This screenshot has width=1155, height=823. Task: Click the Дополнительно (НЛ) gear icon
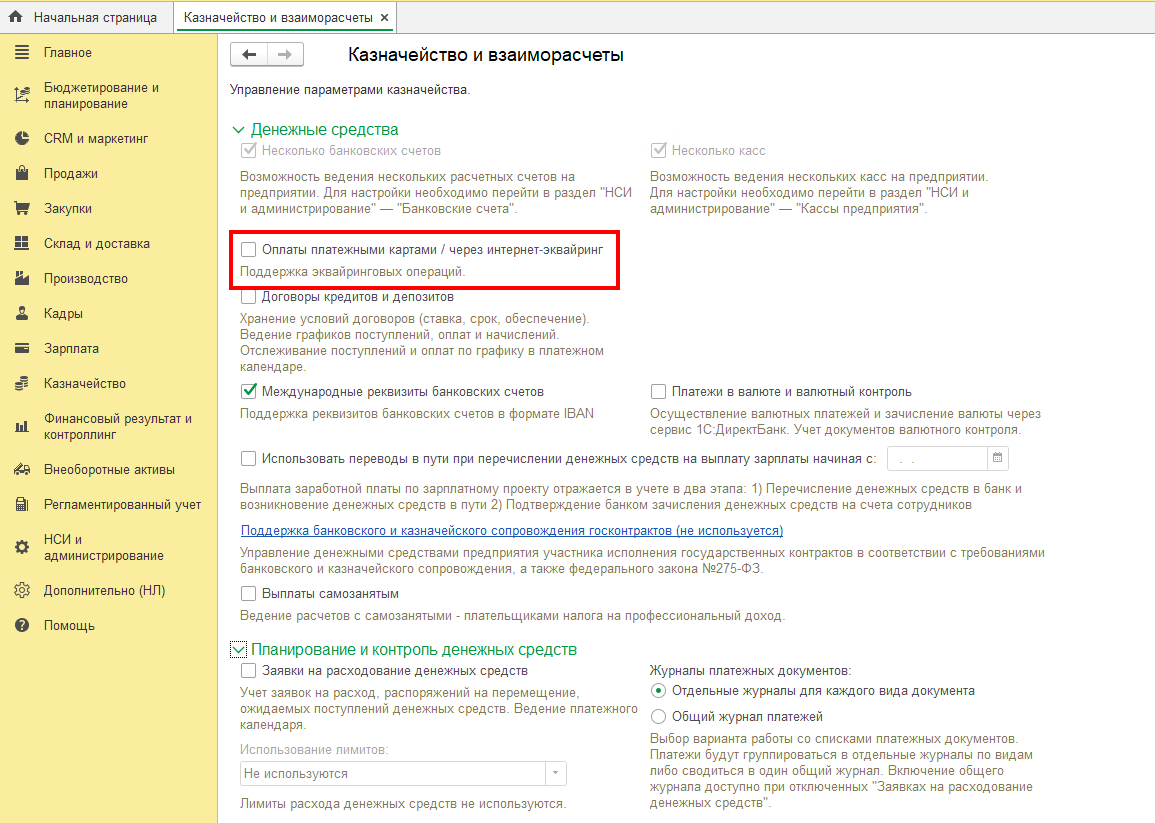coord(22,590)
